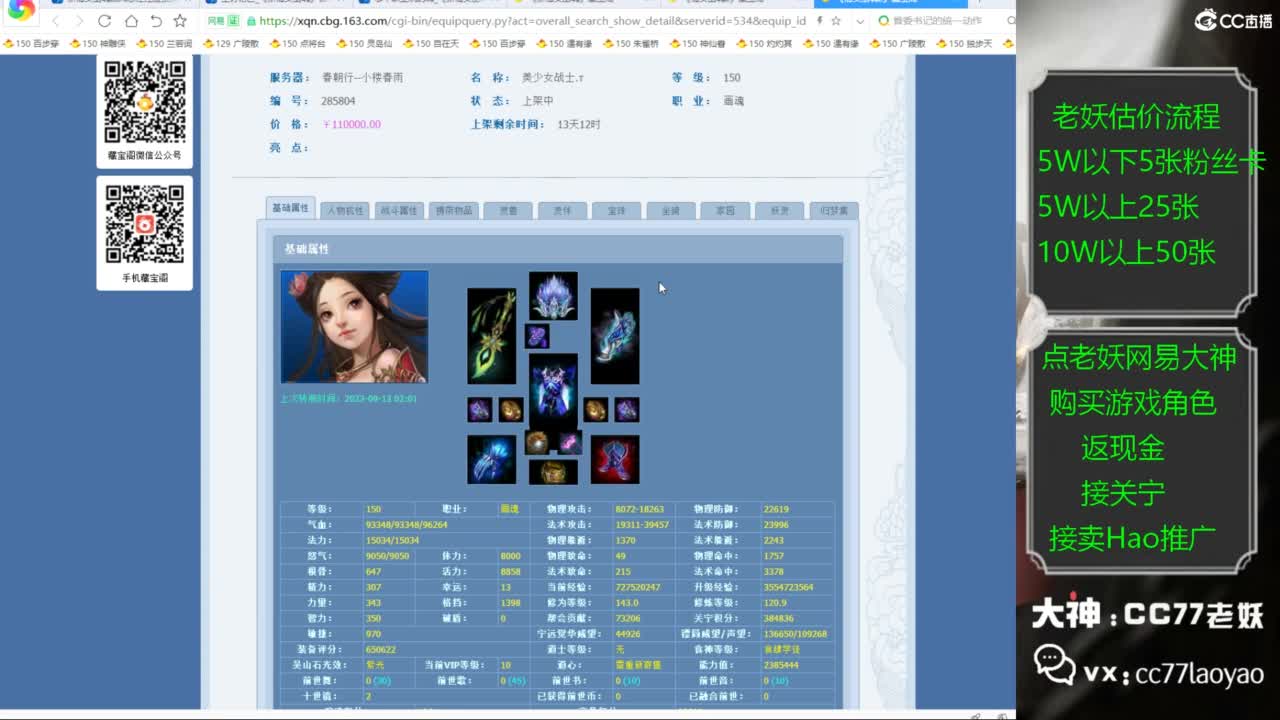The width and height of the screenshot is (1280, 720).
Task: Inspect the right-side glowing blue accessory icon
Action: [x=615, y=336]
